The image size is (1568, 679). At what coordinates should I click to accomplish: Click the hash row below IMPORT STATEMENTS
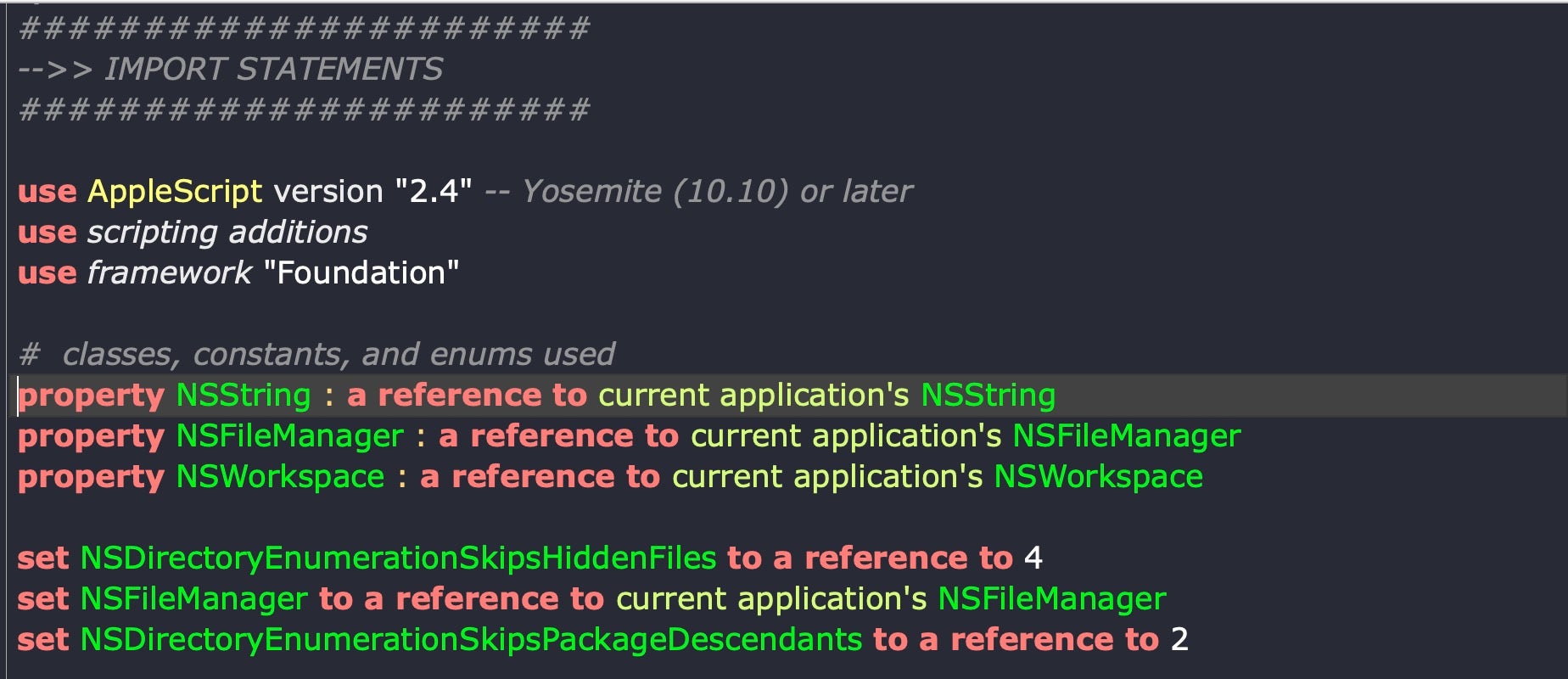pyautogui.click(x=304, y=109)
